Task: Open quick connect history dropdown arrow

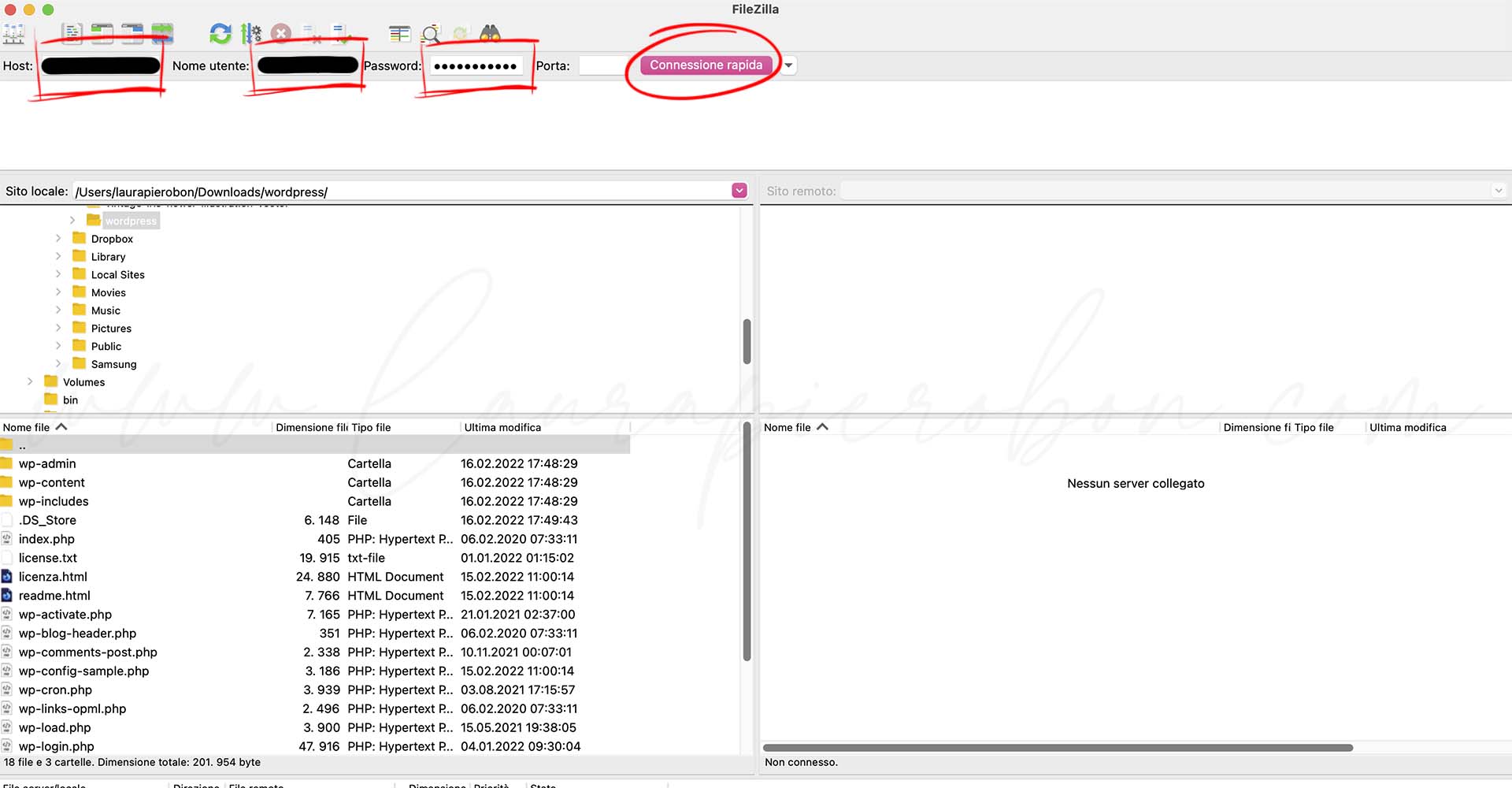Action: point(788,65)
